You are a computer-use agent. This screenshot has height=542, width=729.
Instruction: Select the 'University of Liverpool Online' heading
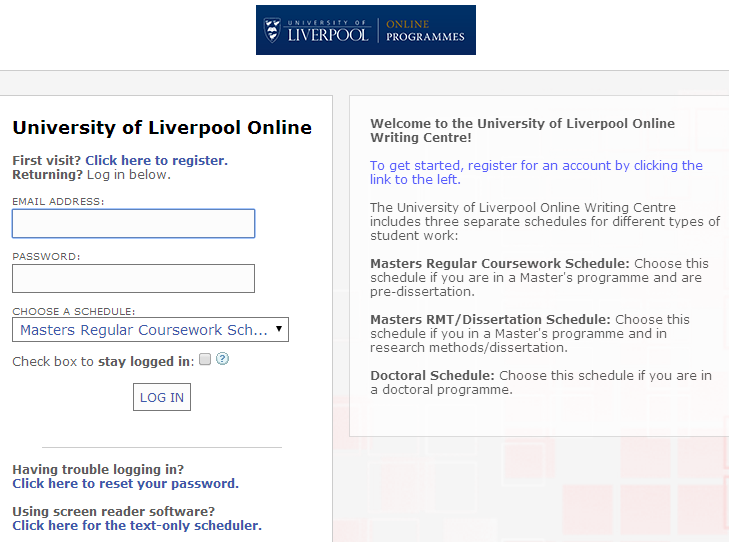point(162,128)
